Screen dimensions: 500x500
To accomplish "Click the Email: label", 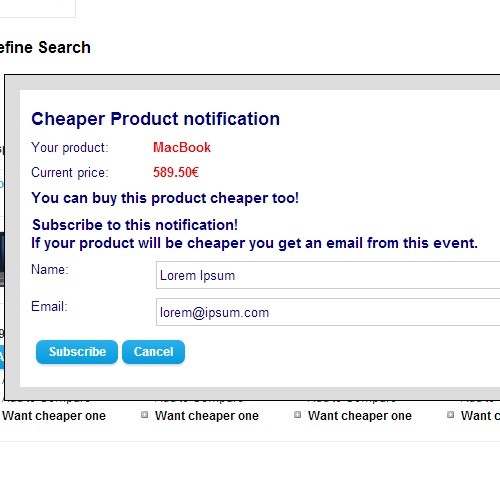I will point(49,306).
